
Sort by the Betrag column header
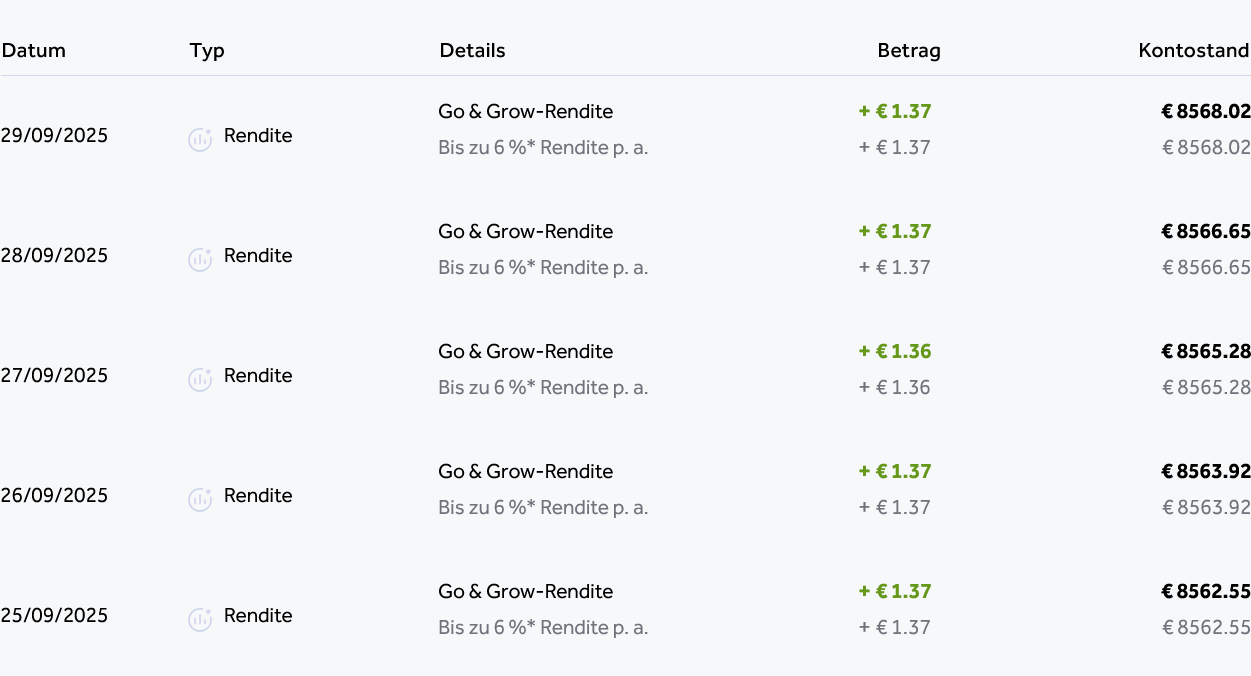[909, 51]
